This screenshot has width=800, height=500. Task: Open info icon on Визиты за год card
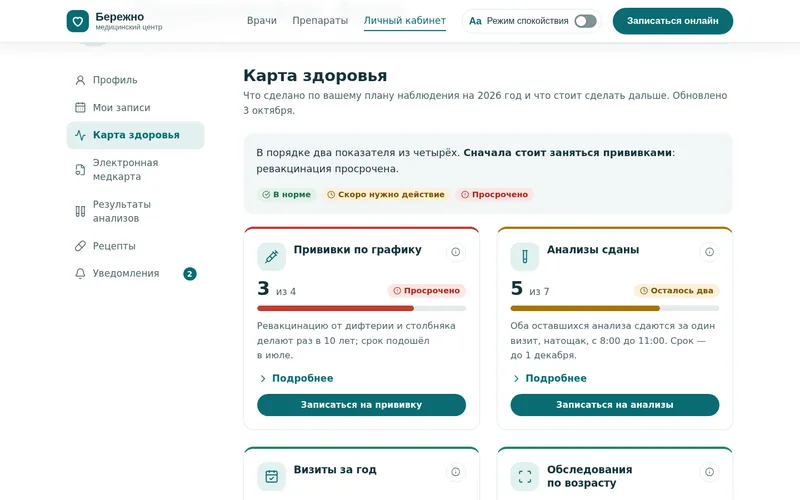coord(456,472)
